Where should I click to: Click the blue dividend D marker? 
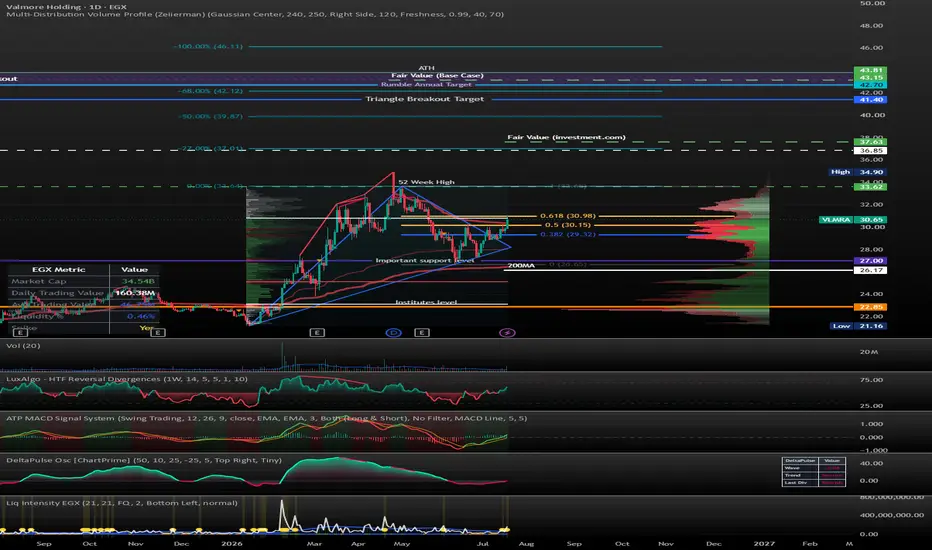pos(393,332)
